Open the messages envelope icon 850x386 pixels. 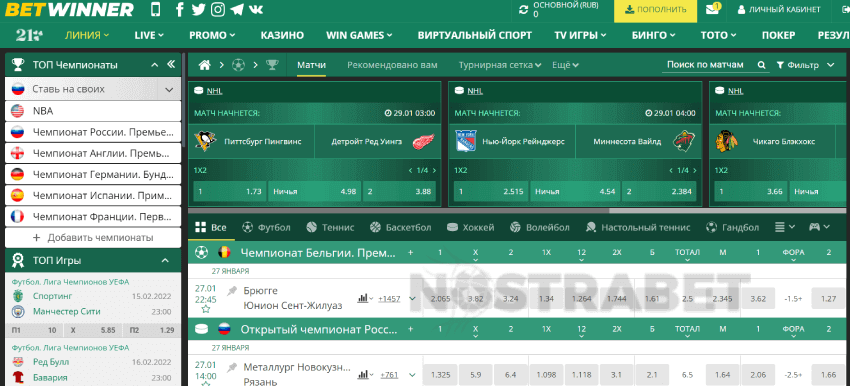(x=712, y=9)
